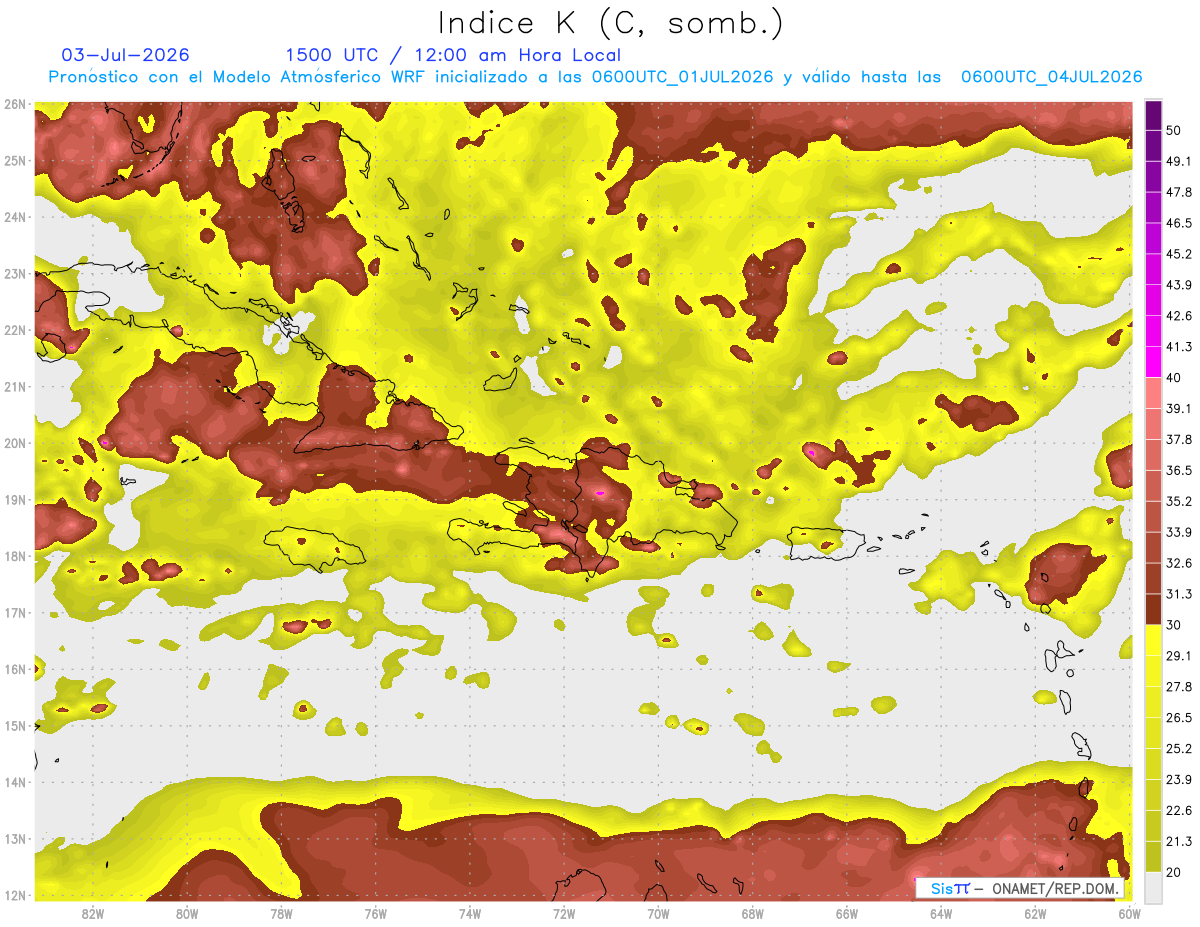This screenshot has width=1200, height=927.
Task: Click the colorbar value "25.2"
Action: coord(1179,749)
